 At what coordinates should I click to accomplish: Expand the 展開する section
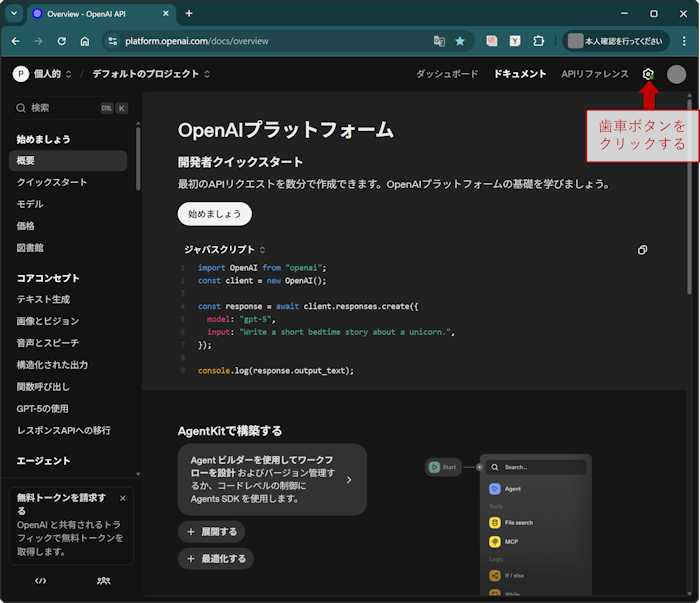tap(211, 532)
